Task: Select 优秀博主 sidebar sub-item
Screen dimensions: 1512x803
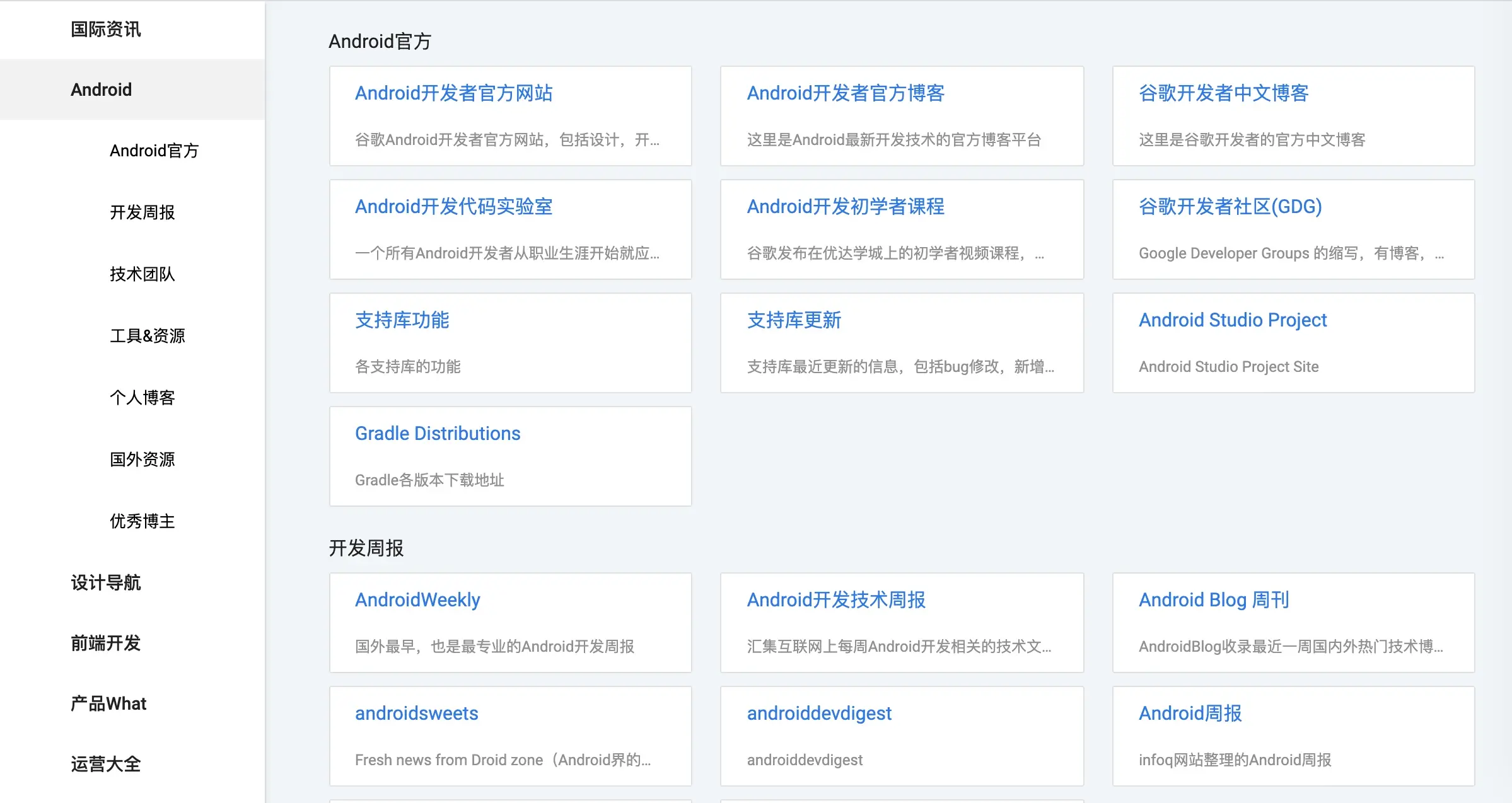Action: (142, 521)
